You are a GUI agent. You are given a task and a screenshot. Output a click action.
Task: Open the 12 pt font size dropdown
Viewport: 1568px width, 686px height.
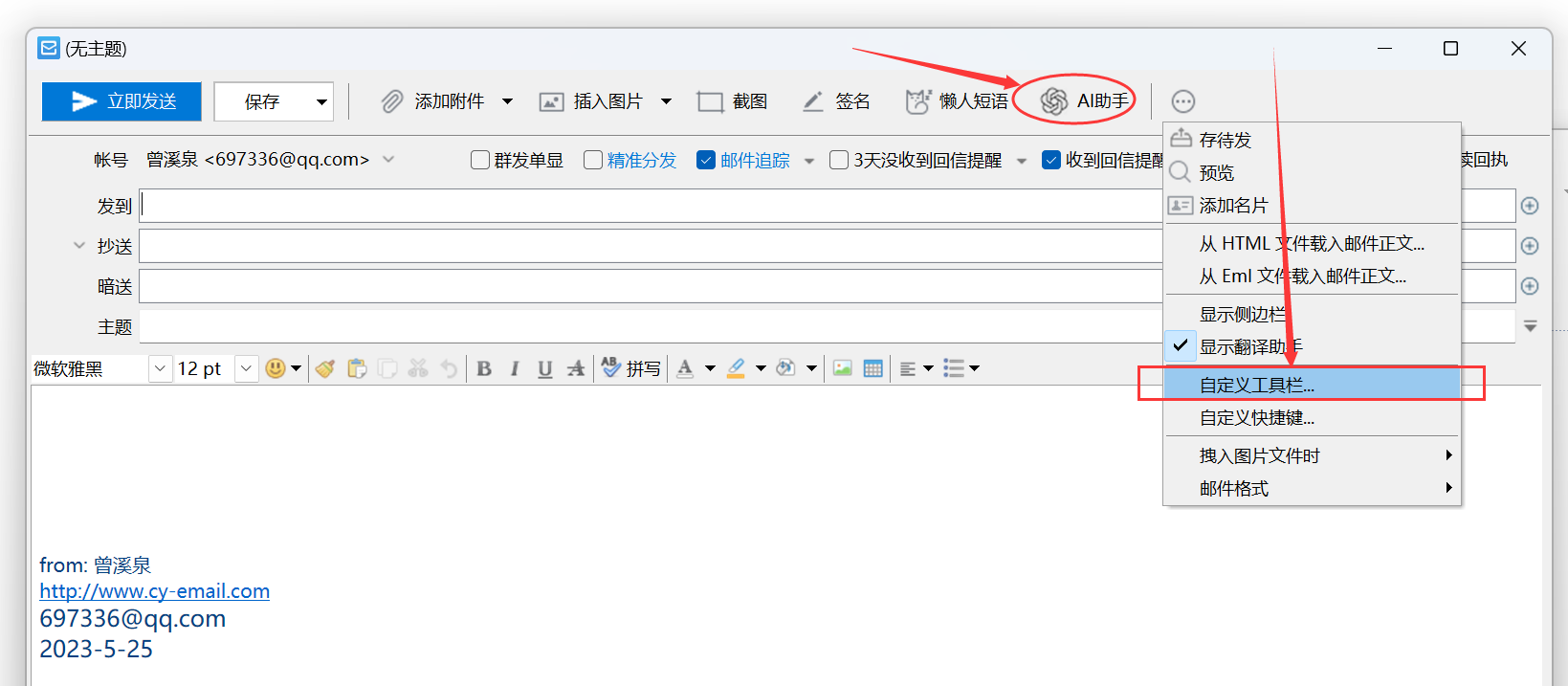point(247,368)
